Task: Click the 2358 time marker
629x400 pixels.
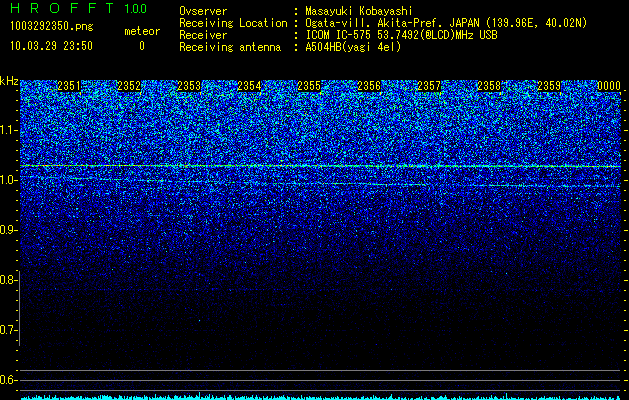Action: 489,86
